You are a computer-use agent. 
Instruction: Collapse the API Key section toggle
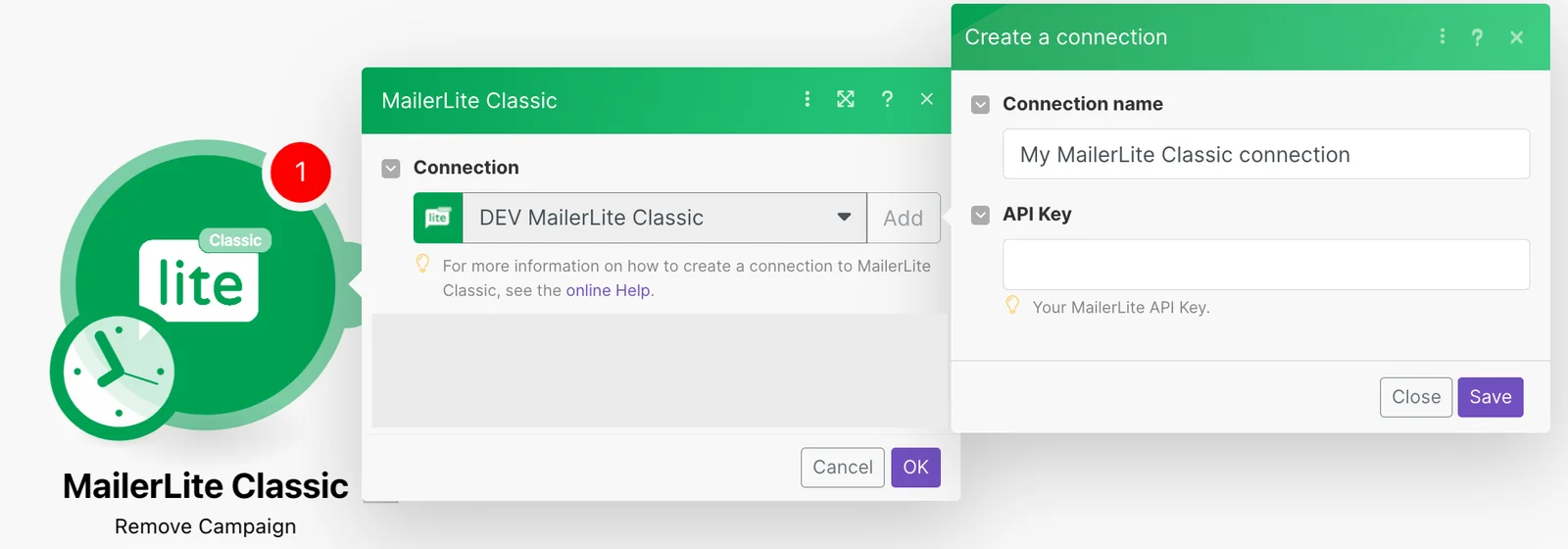980,216
